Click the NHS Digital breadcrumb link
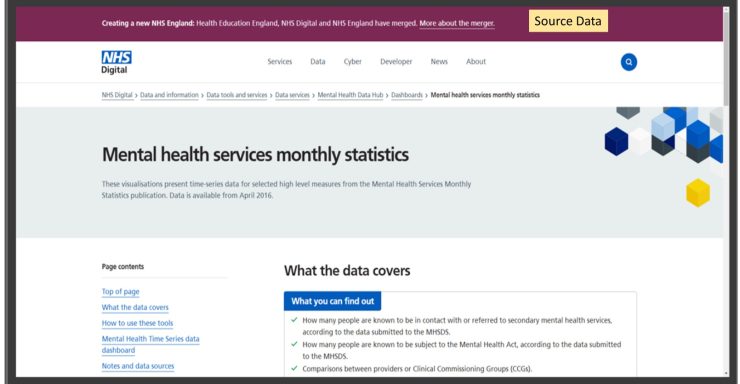The image size is (740, 384). [117, 95]
